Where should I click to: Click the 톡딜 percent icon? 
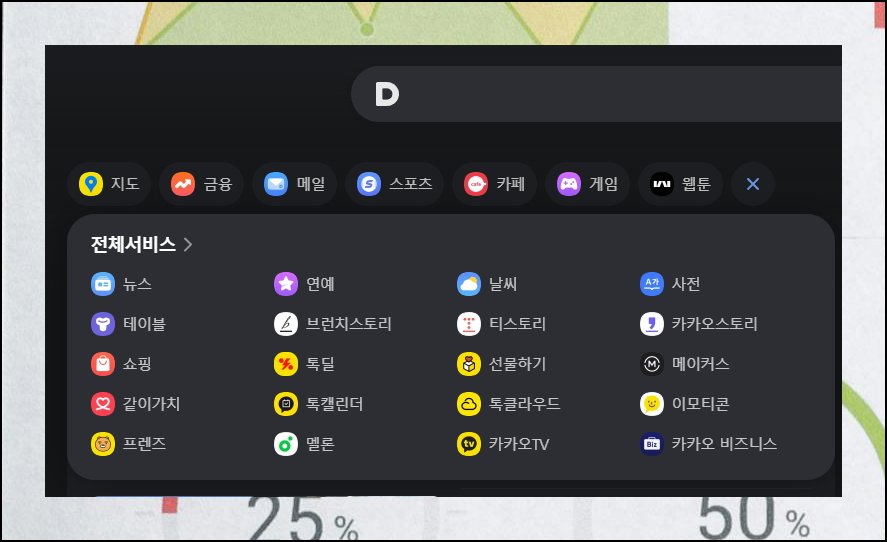point(286,364)
